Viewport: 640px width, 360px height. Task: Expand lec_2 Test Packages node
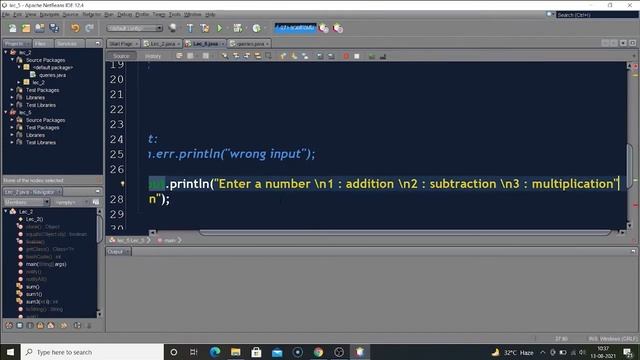click(12, 90)
